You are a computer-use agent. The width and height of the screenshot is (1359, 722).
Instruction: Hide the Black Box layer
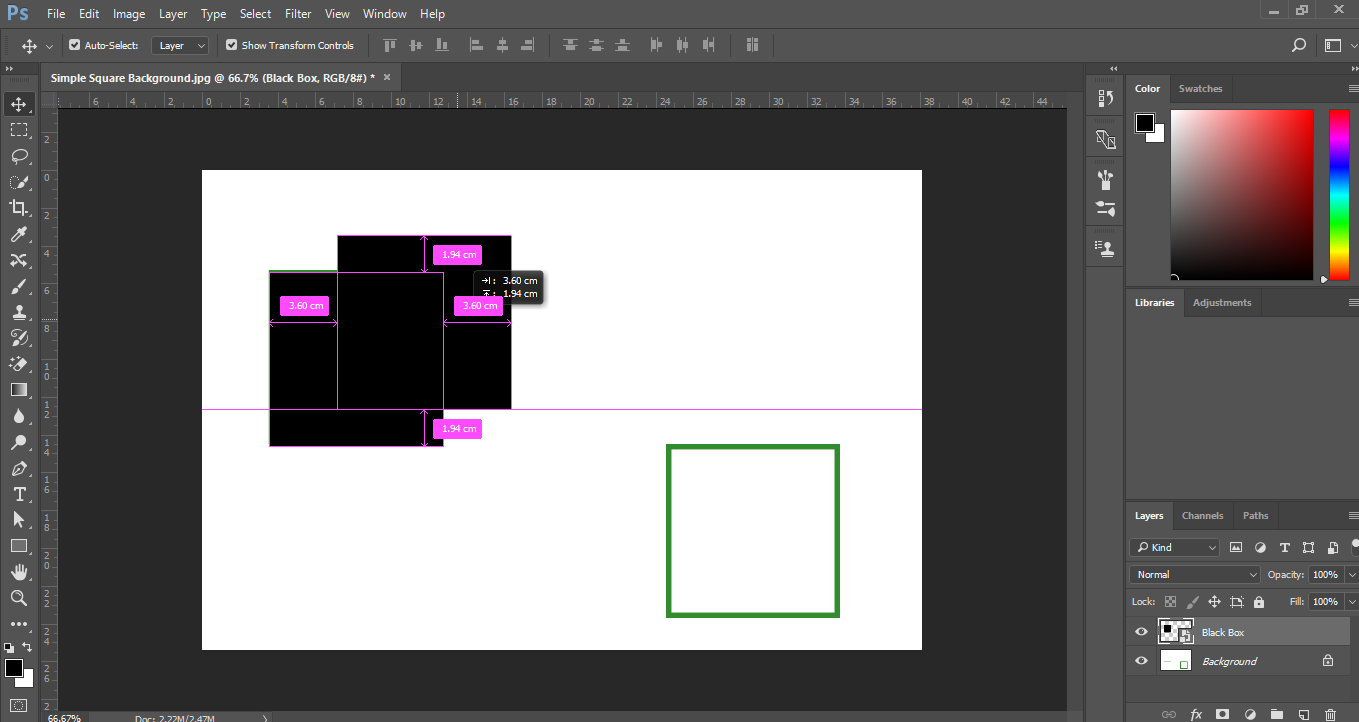click(x=1141, y=632)
